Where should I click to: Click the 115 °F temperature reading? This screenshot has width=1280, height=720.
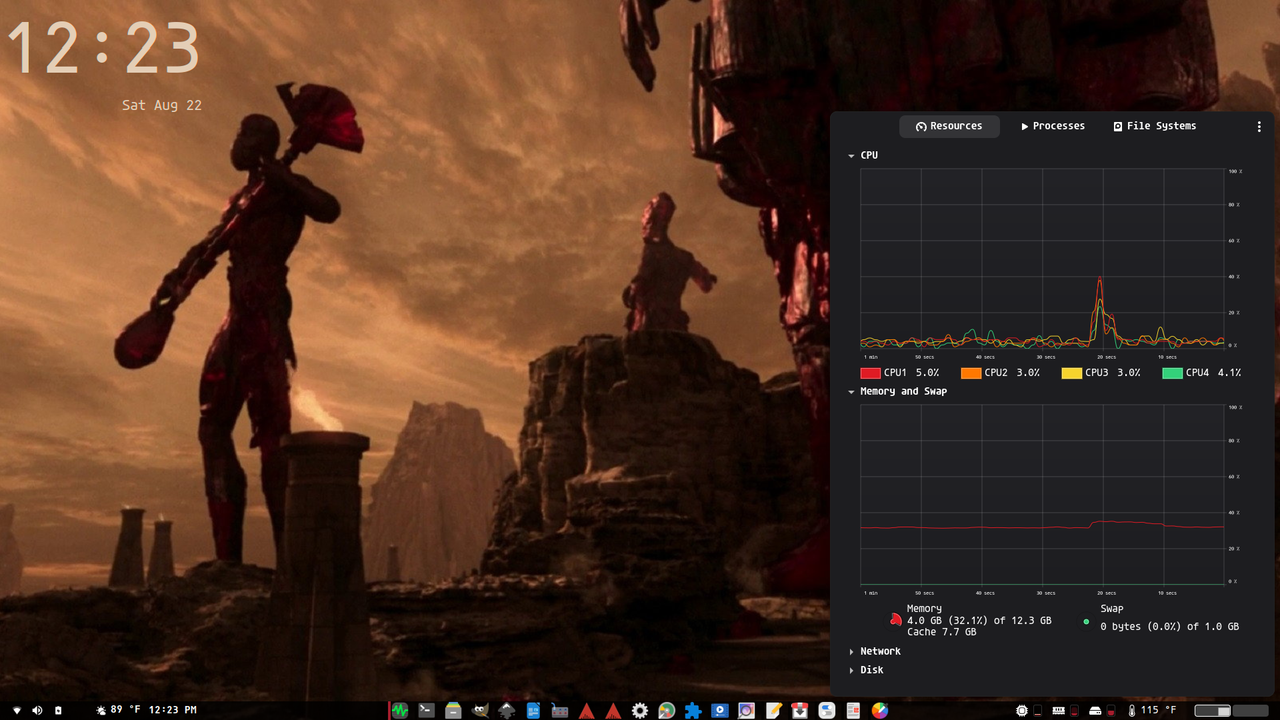pos(1158,710)
